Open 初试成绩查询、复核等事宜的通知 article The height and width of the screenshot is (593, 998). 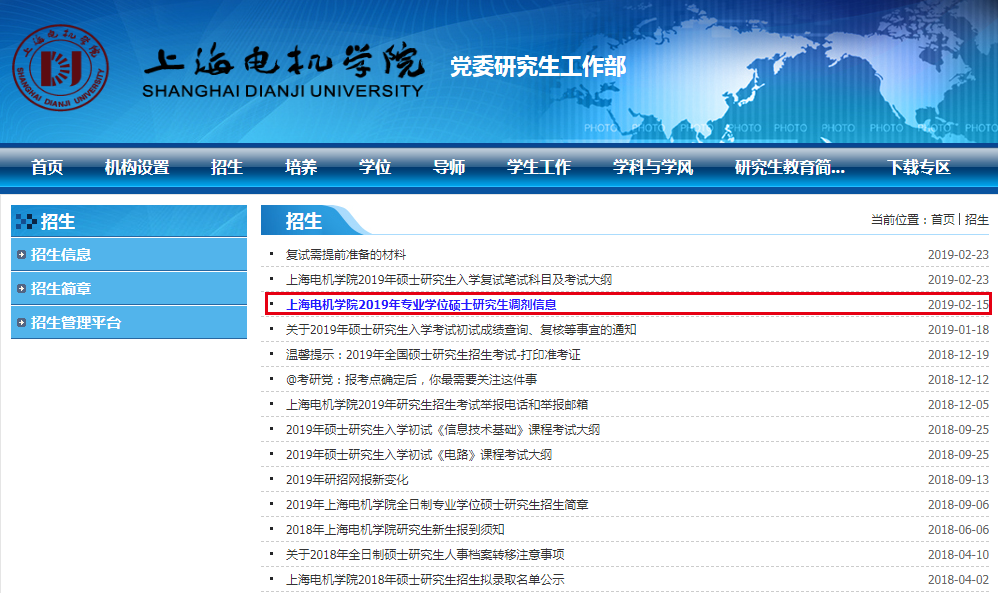461,330
